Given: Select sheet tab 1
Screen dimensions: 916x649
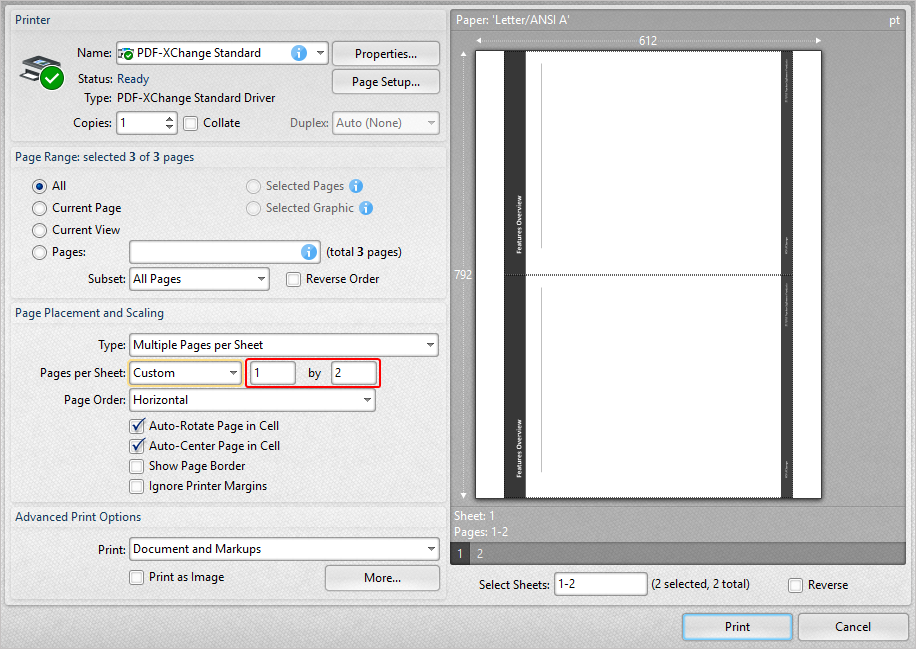Looking at the screenshot, I should (459, 552).
